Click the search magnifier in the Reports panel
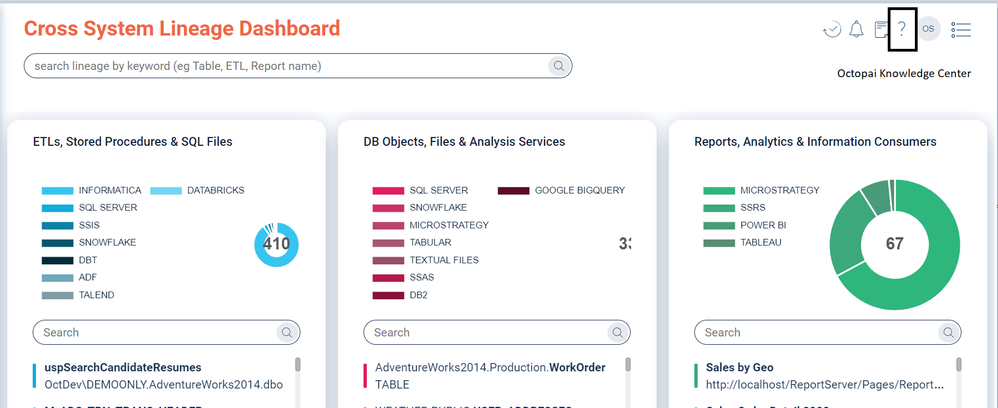Screen dimensions: 998x408 point(948,332)
